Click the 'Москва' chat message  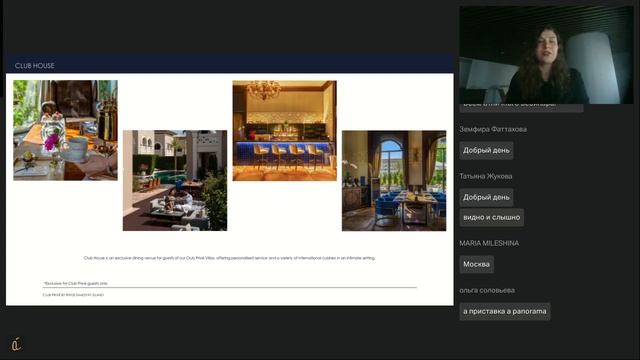tap(476, 264)
